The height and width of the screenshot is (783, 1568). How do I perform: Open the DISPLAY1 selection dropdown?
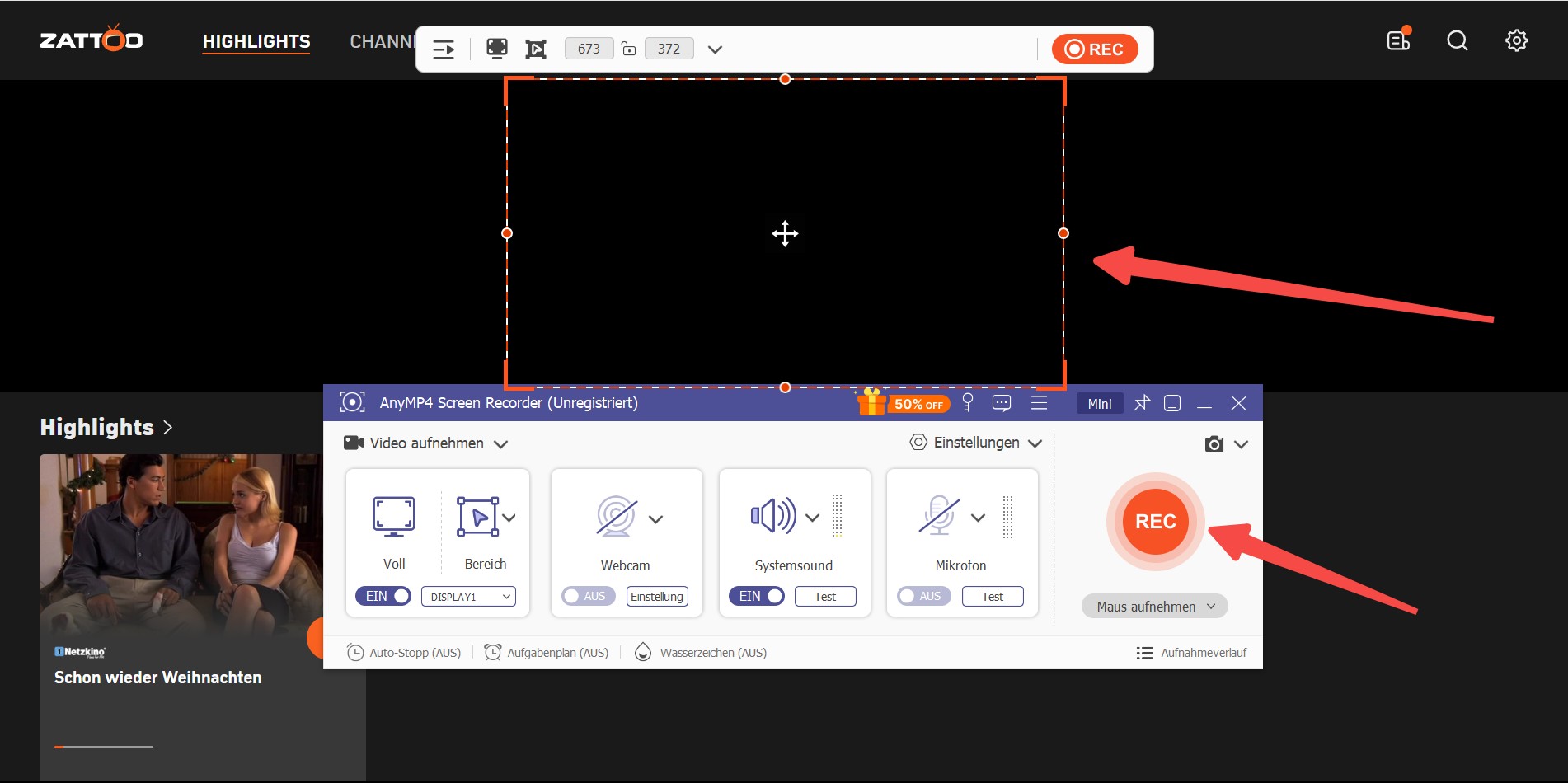click(x=468, y=596)
